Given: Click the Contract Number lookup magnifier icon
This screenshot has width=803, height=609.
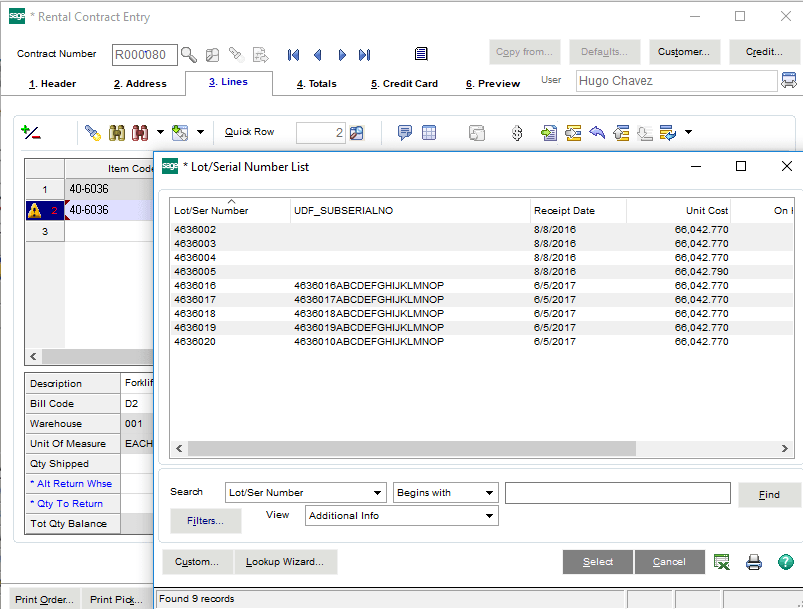Looking at the screenshot, I should (189, 54).
